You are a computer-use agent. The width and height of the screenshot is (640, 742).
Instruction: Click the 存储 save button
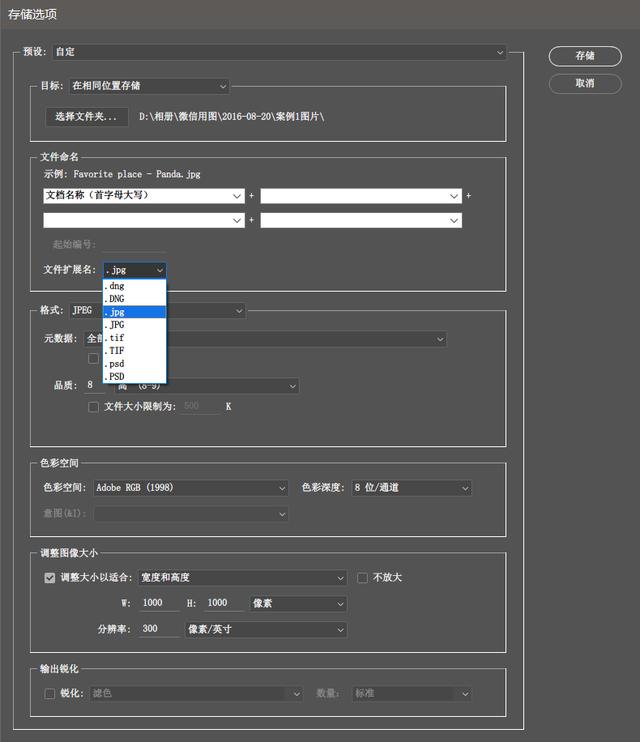click(x=585, y=56)
